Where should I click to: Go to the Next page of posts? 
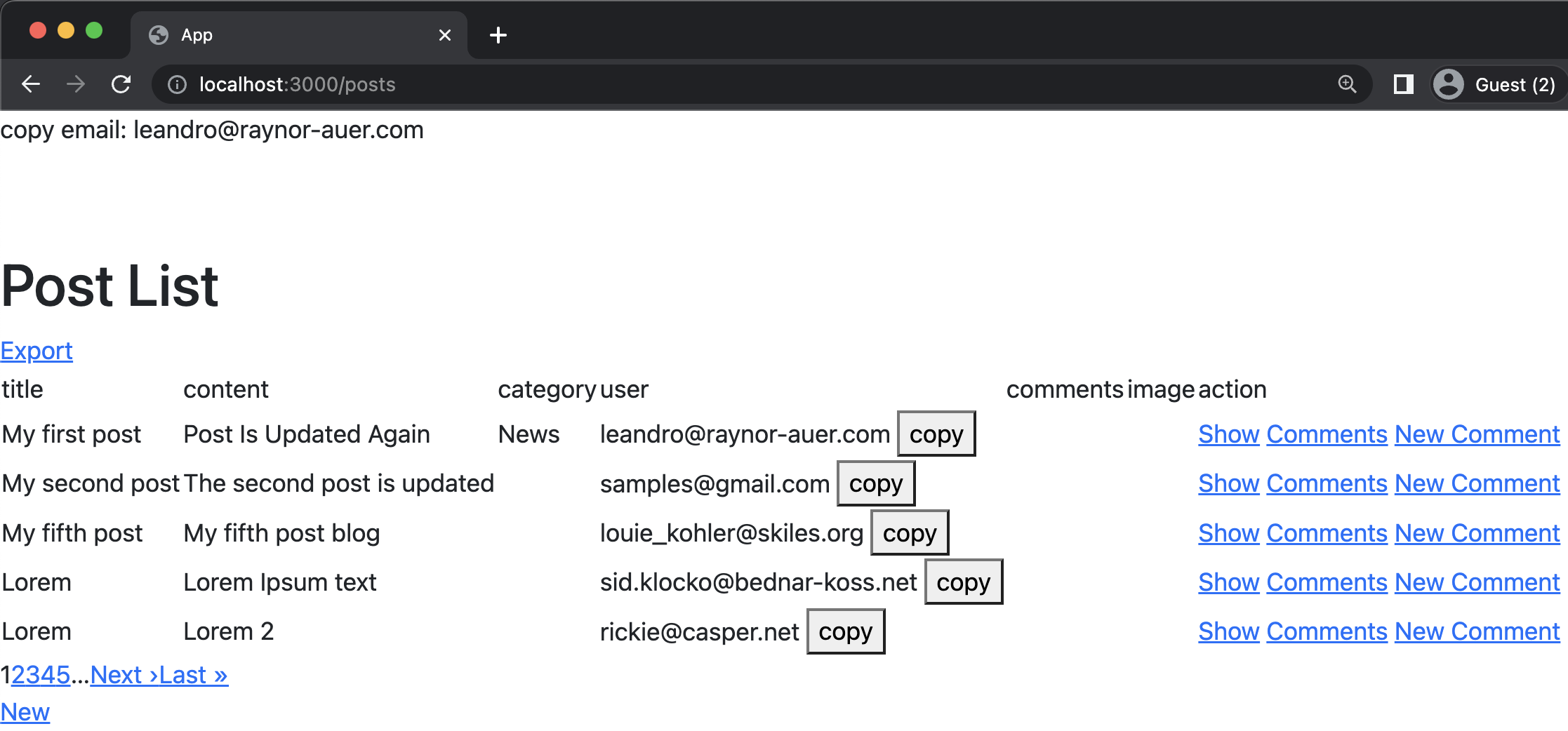(124, 675)
